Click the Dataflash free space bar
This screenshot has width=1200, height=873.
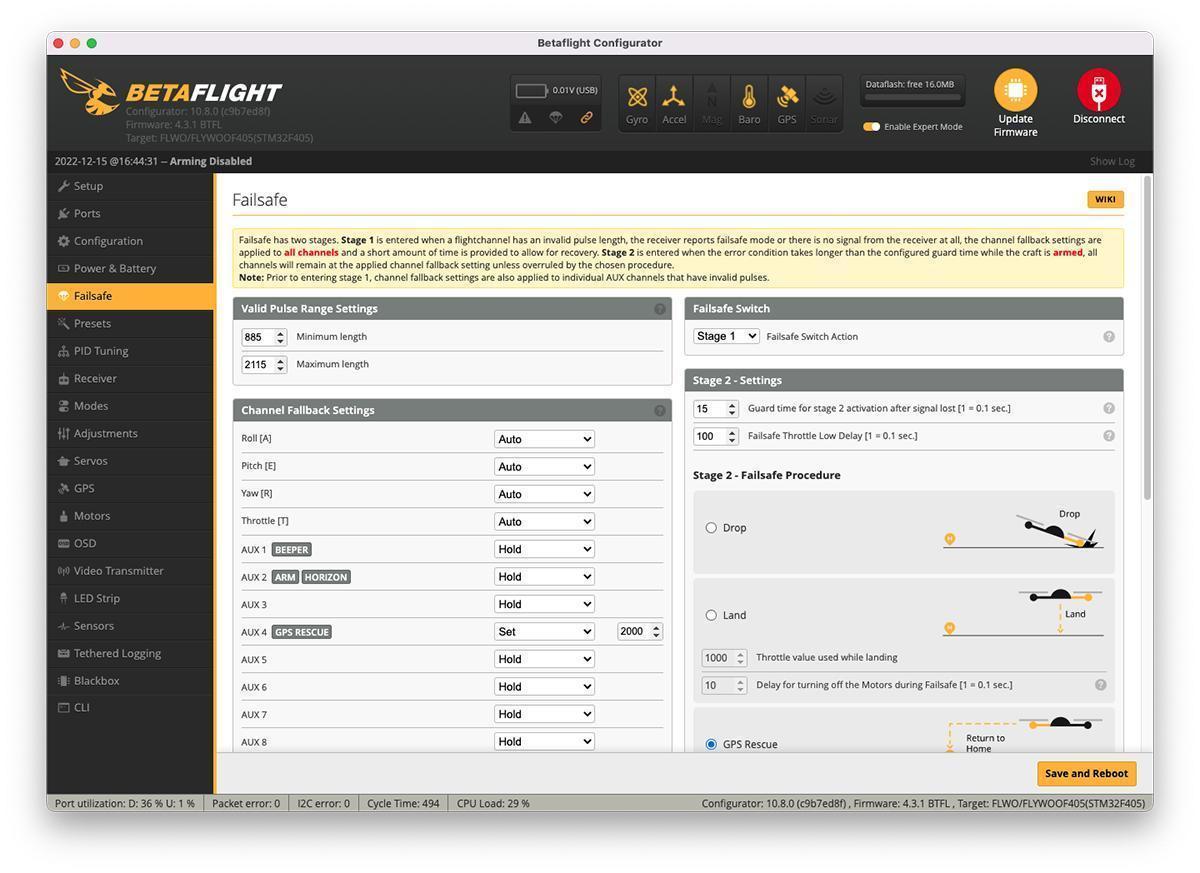click(x=914, y=99)
